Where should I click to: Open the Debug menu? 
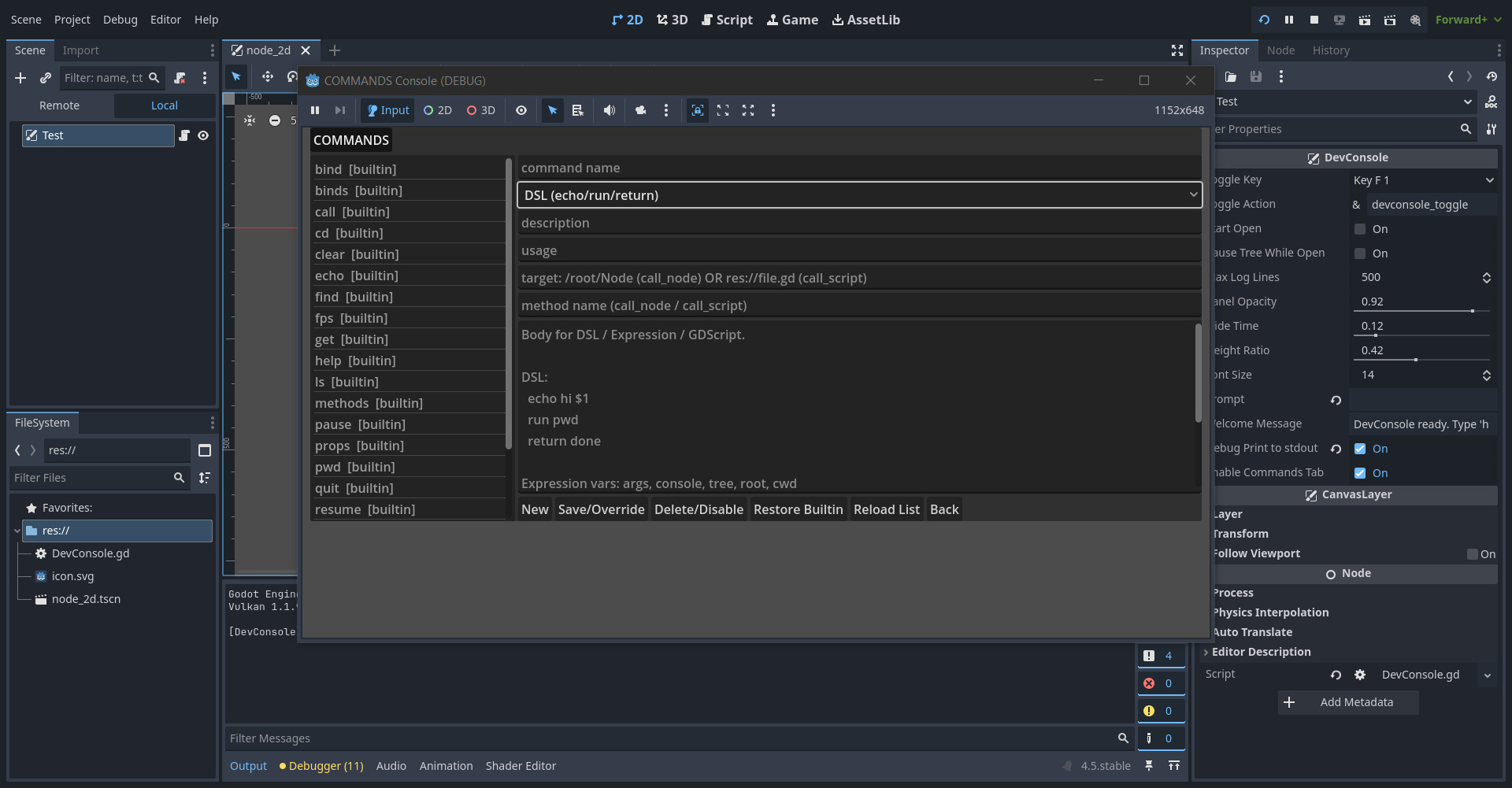[120, 20]
